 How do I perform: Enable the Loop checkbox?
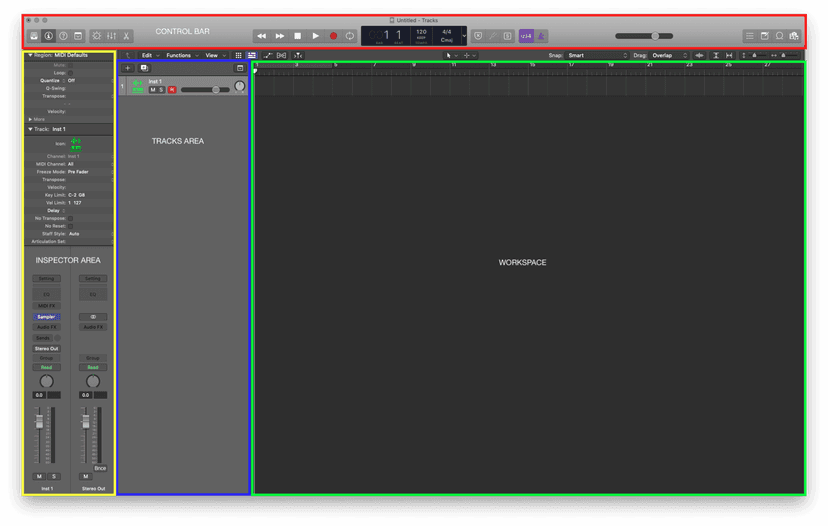[71, 73]
